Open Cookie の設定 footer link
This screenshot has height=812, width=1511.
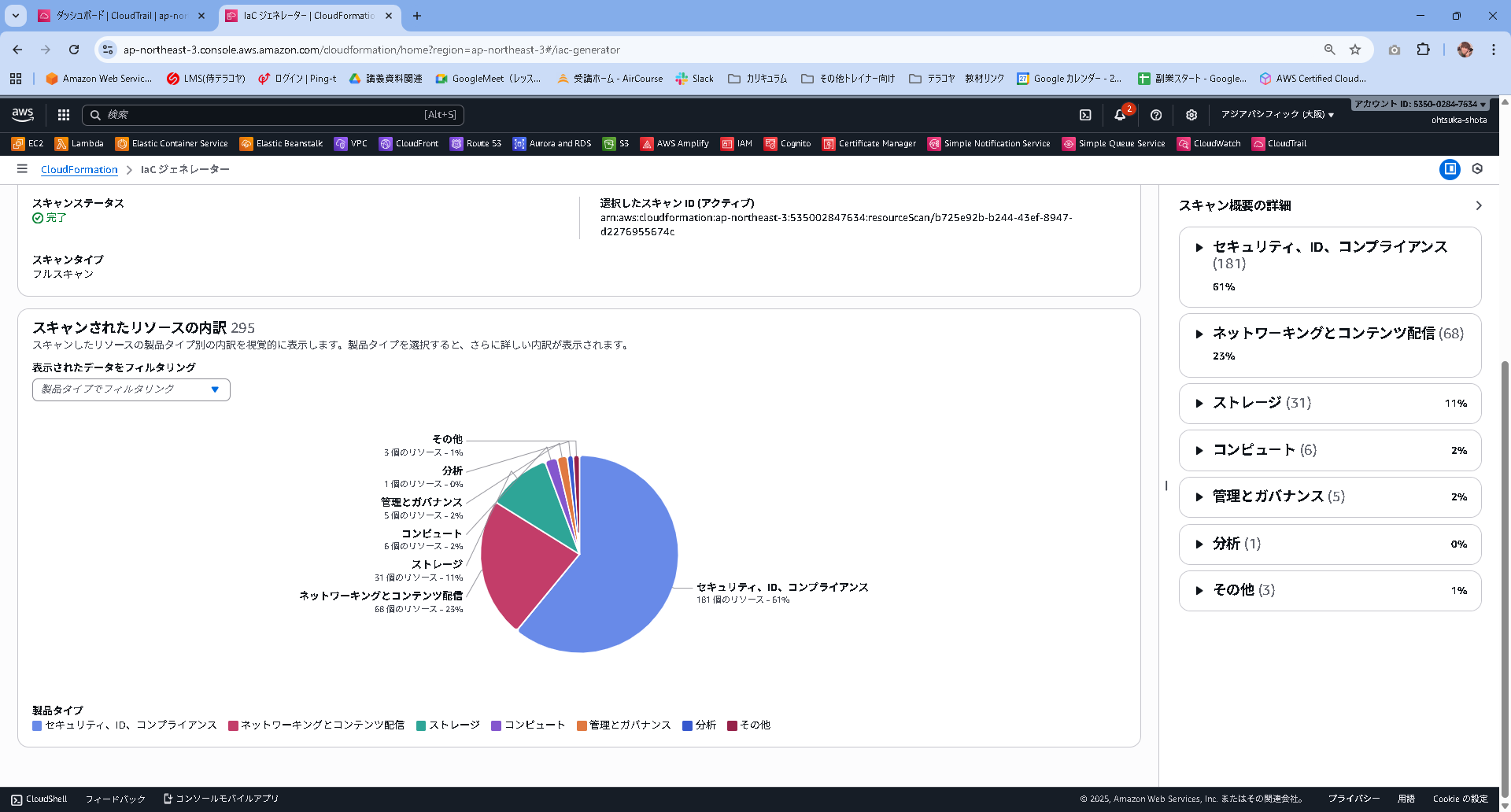point(1461,799)
